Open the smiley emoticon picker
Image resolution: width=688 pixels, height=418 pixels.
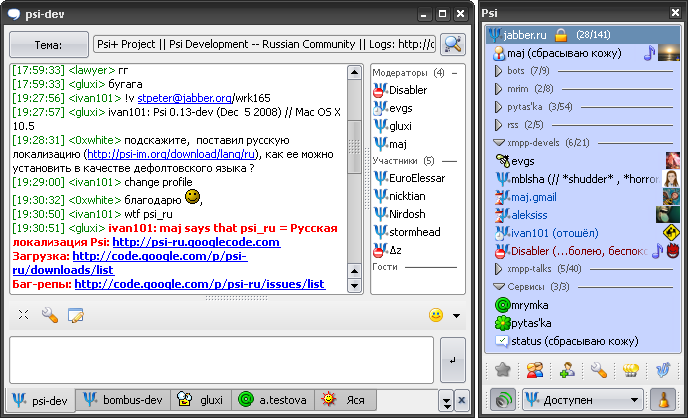click(x=436, y=316)
